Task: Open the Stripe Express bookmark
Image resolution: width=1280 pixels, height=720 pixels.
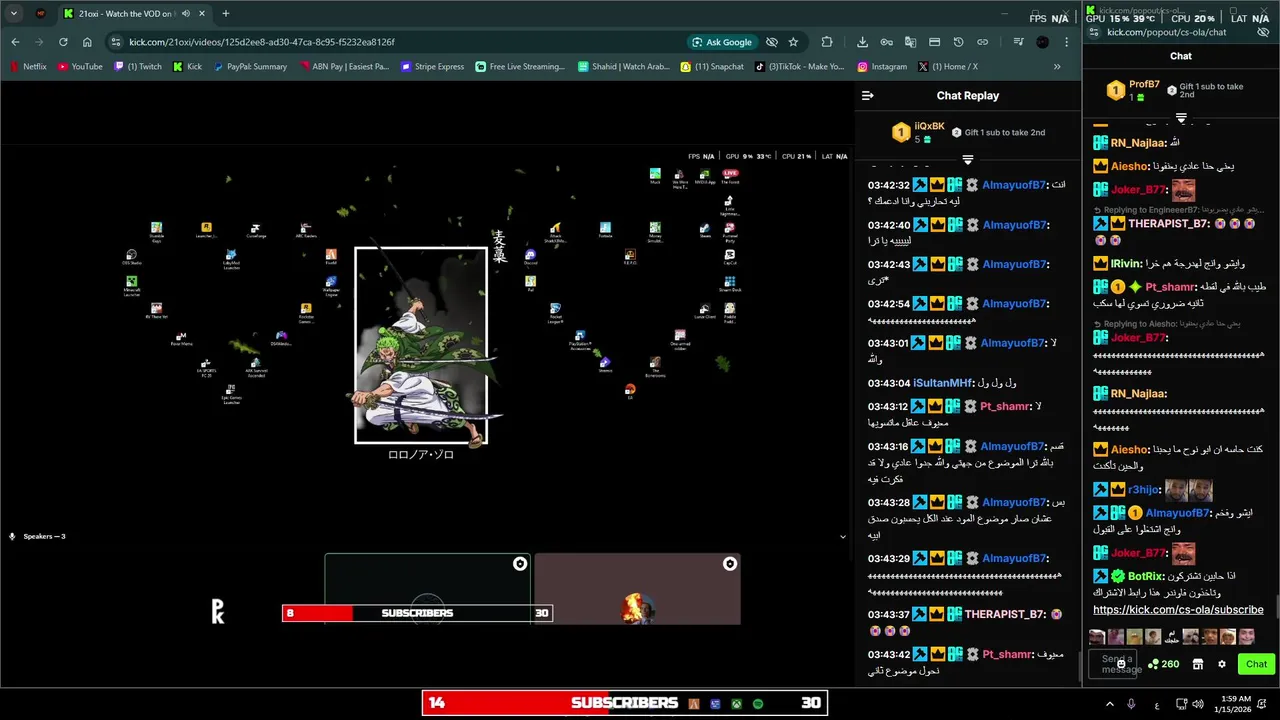Action: 432,67
